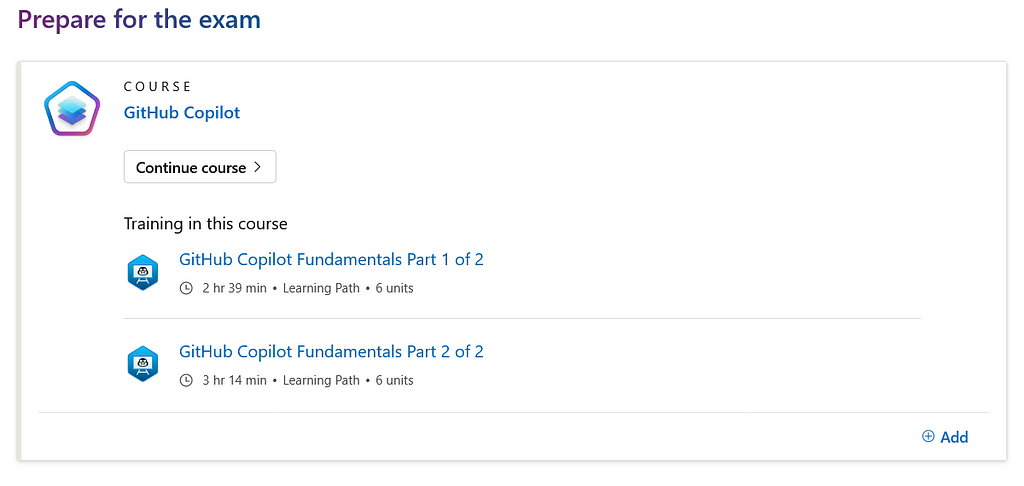Open the GitHub Copilot course link
This screenshot has height=486, width=1024.
click(x=182, y=112)
